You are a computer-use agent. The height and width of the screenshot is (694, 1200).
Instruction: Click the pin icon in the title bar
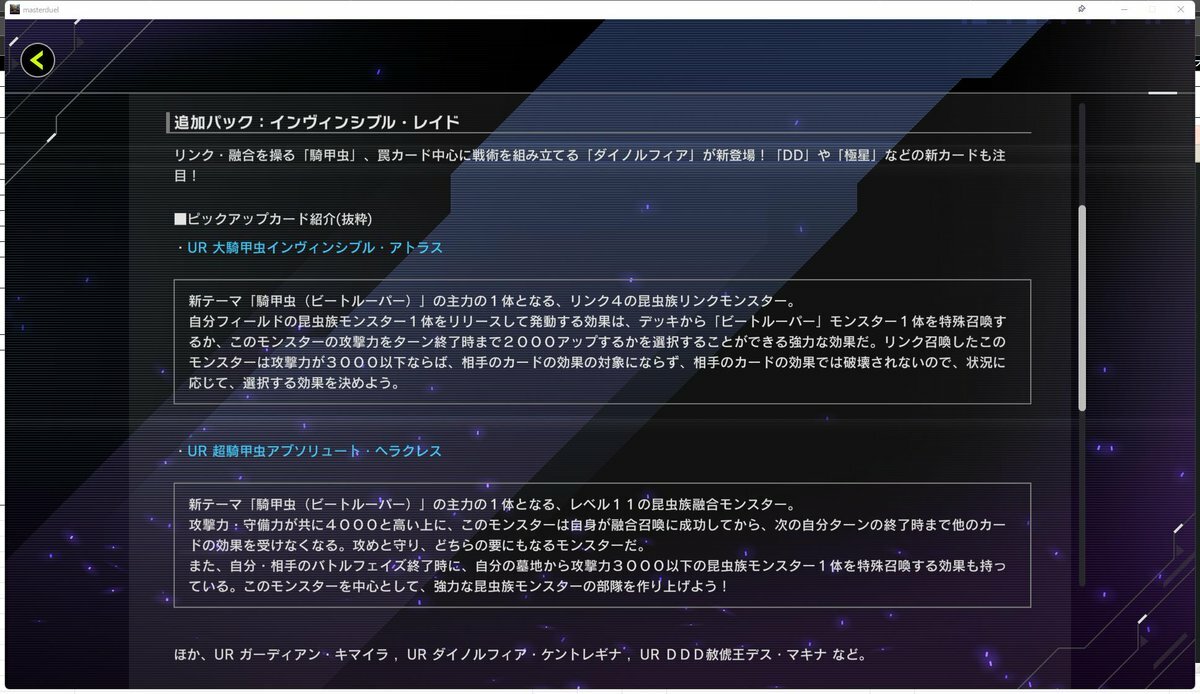[x=1082, y=9]
